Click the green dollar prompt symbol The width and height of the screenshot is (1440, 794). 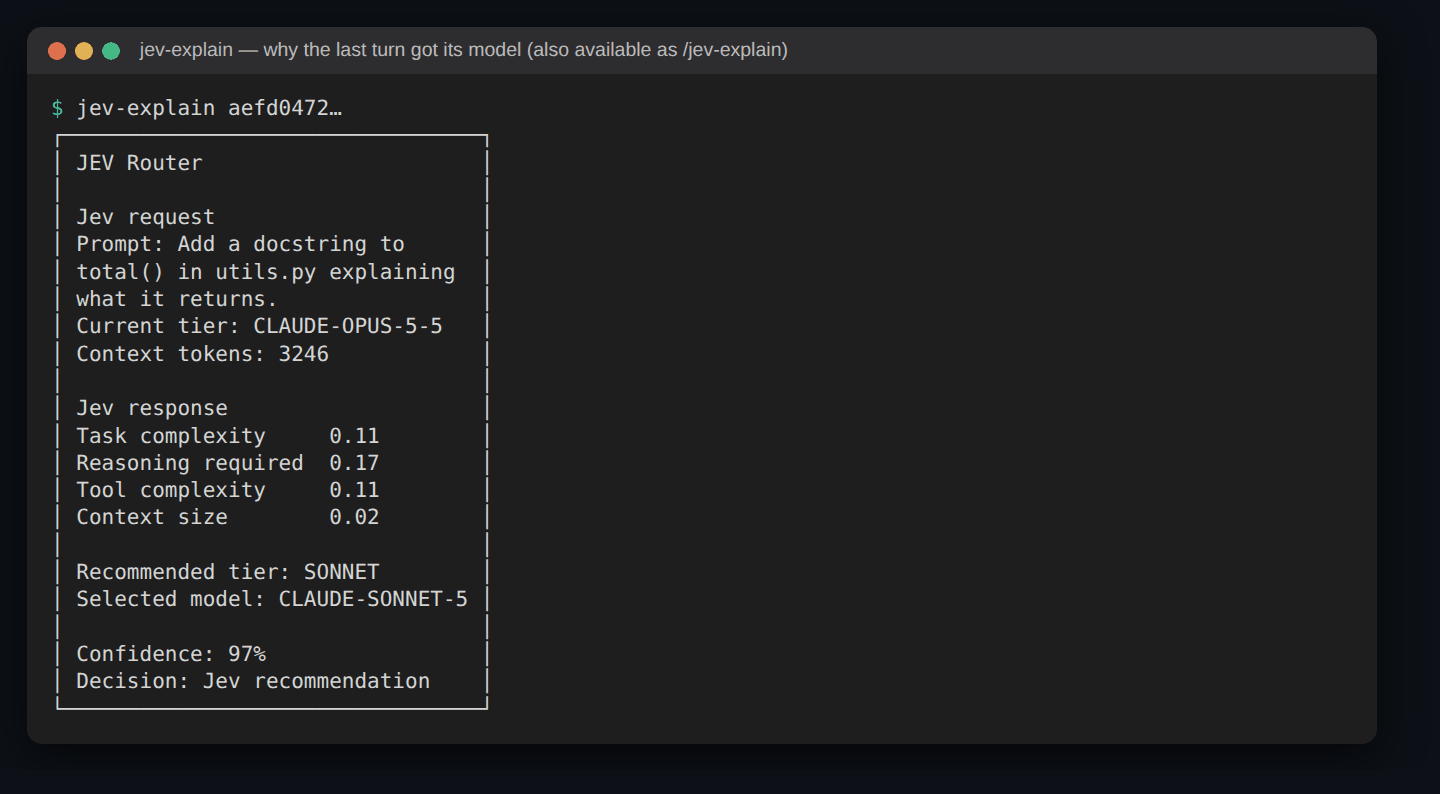[x=57, y=108]
